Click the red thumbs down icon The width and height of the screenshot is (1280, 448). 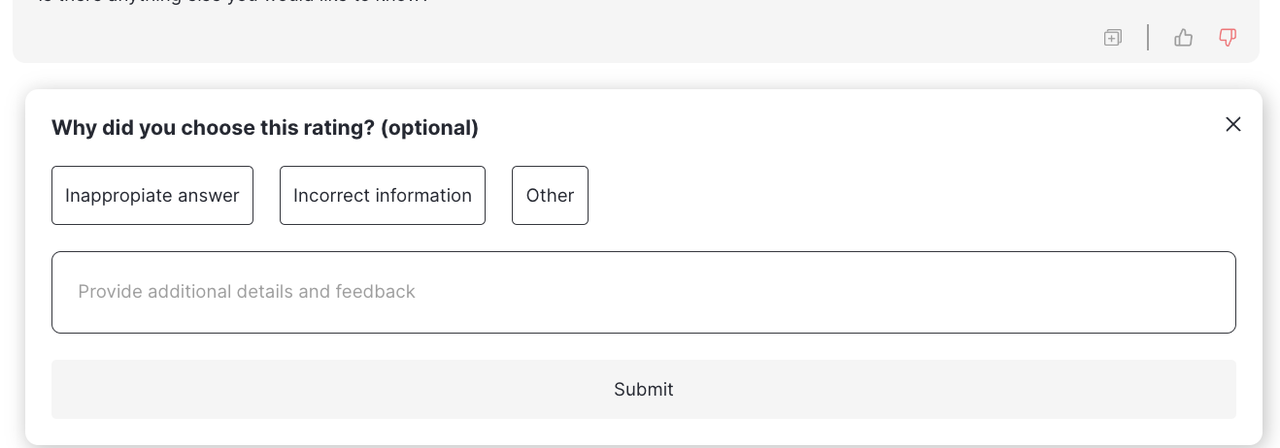point(1227,38)
